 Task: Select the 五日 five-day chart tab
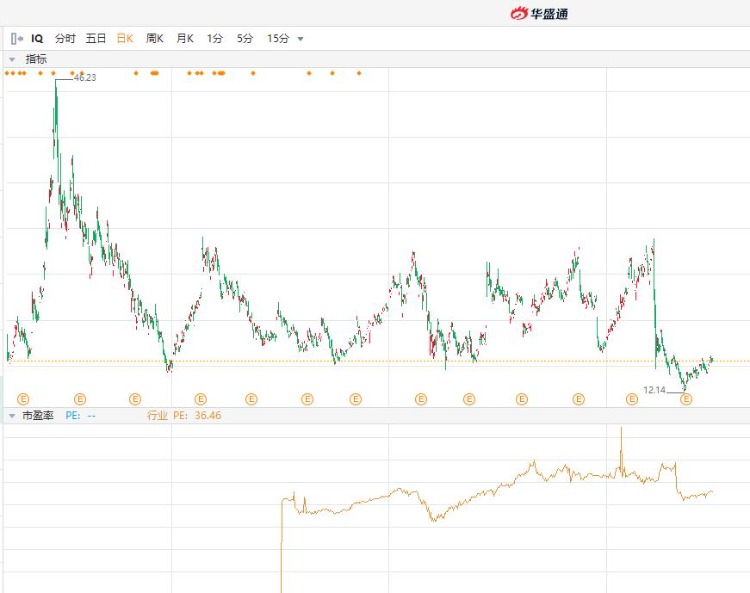click(95, 38)
